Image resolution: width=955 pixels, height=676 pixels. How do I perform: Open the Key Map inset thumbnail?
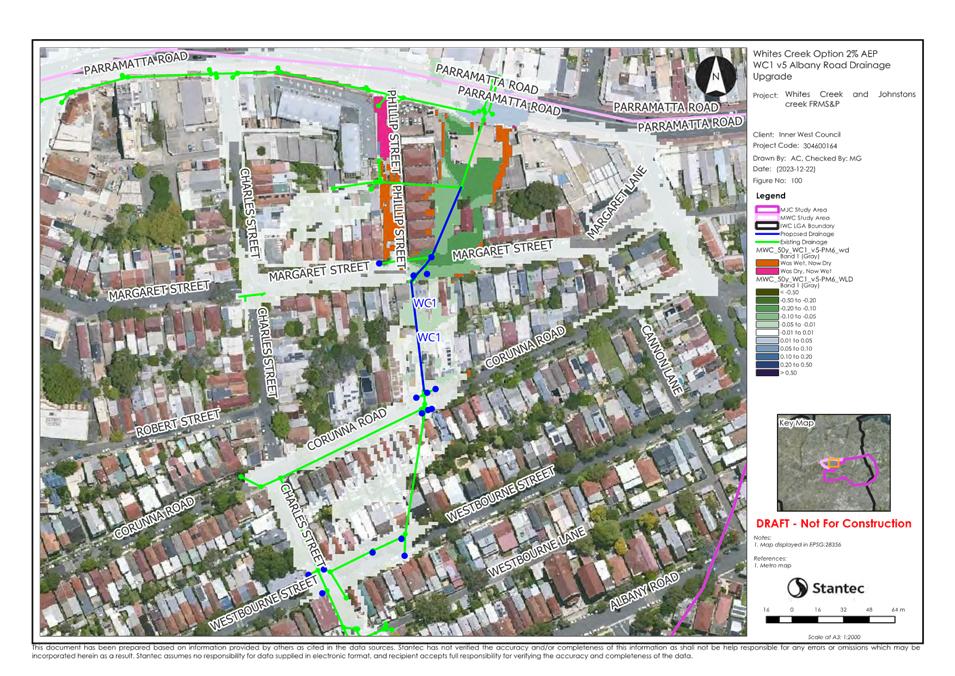click(x=833, y=463)
